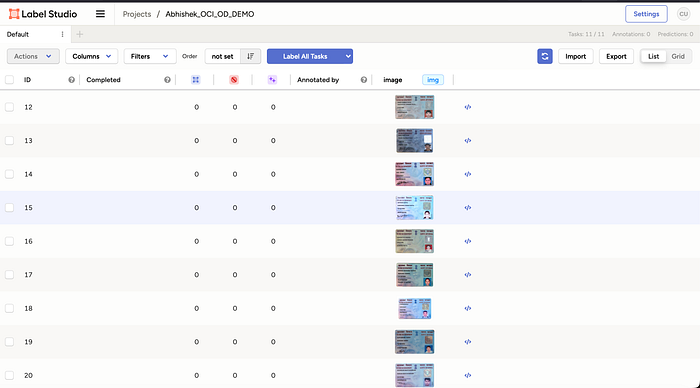Screen dimensions: 700x388
Task: Show task source code for row 15
Action: pyautogui.click(x=468, y=208)
